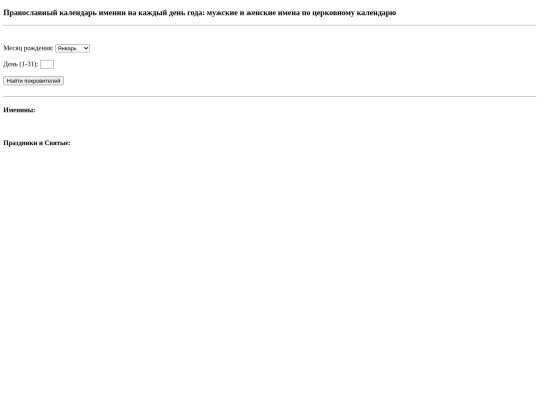Screen dimensions: 540x405
Task: Click the word Православный in the page title
Action: click(x=30, y=13)
